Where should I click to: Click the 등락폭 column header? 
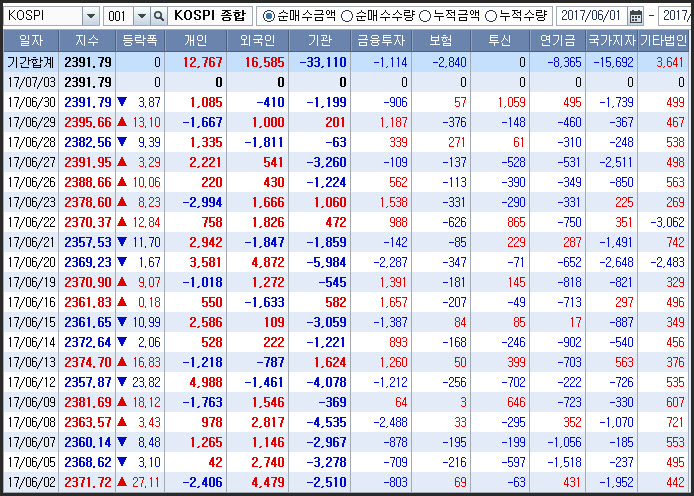point(140,41)
